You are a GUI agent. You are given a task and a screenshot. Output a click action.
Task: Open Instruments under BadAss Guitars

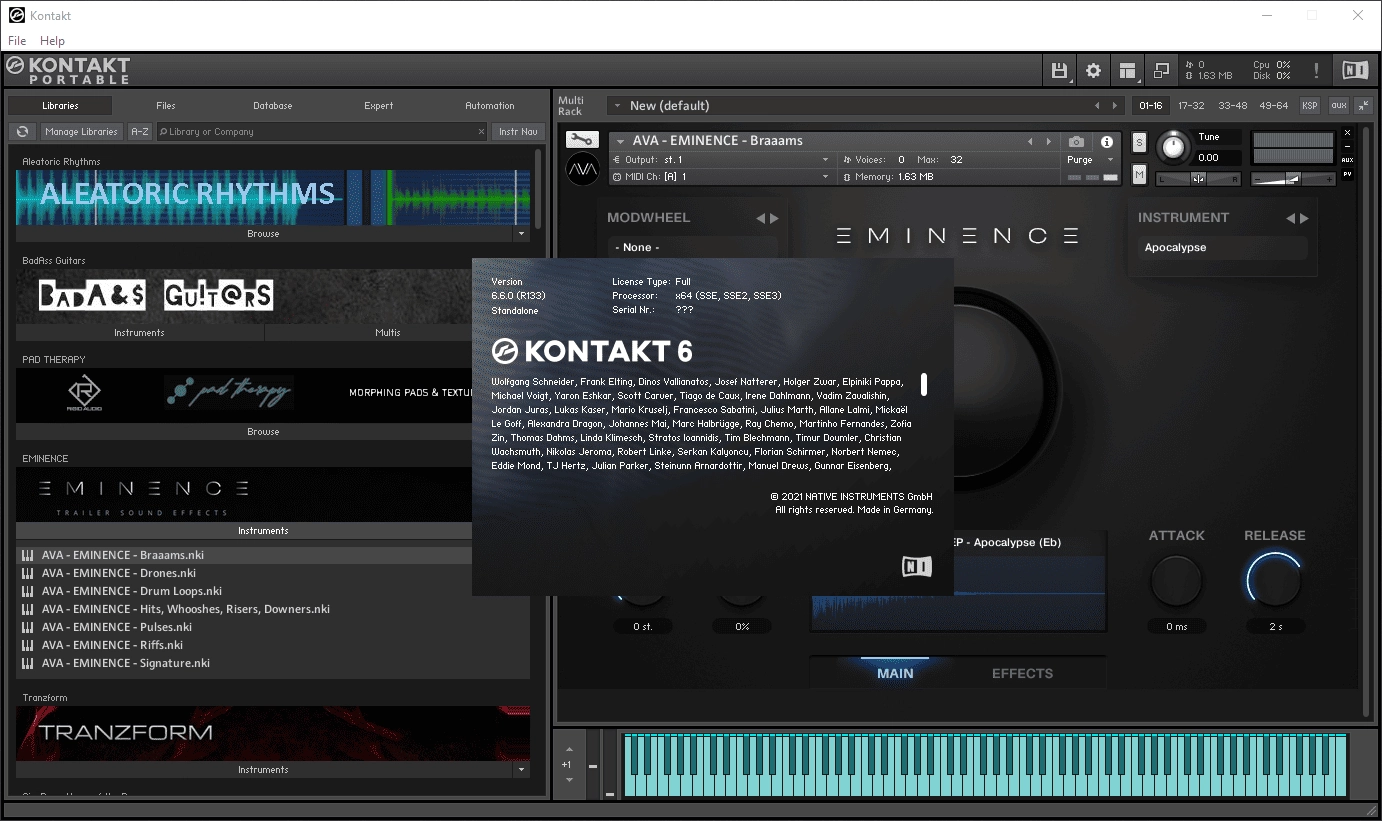point(140,333)
